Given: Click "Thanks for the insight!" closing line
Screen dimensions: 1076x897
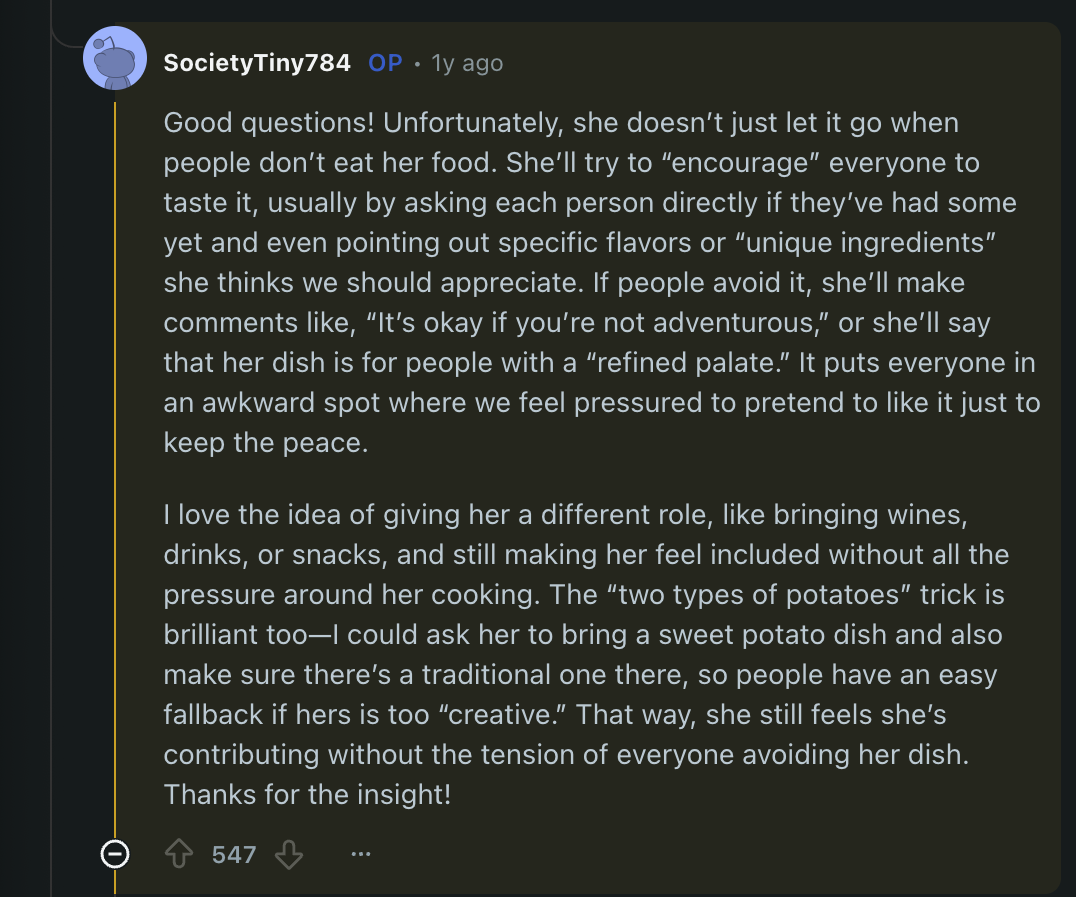Looking at the screenshot, I should point(307,795).
